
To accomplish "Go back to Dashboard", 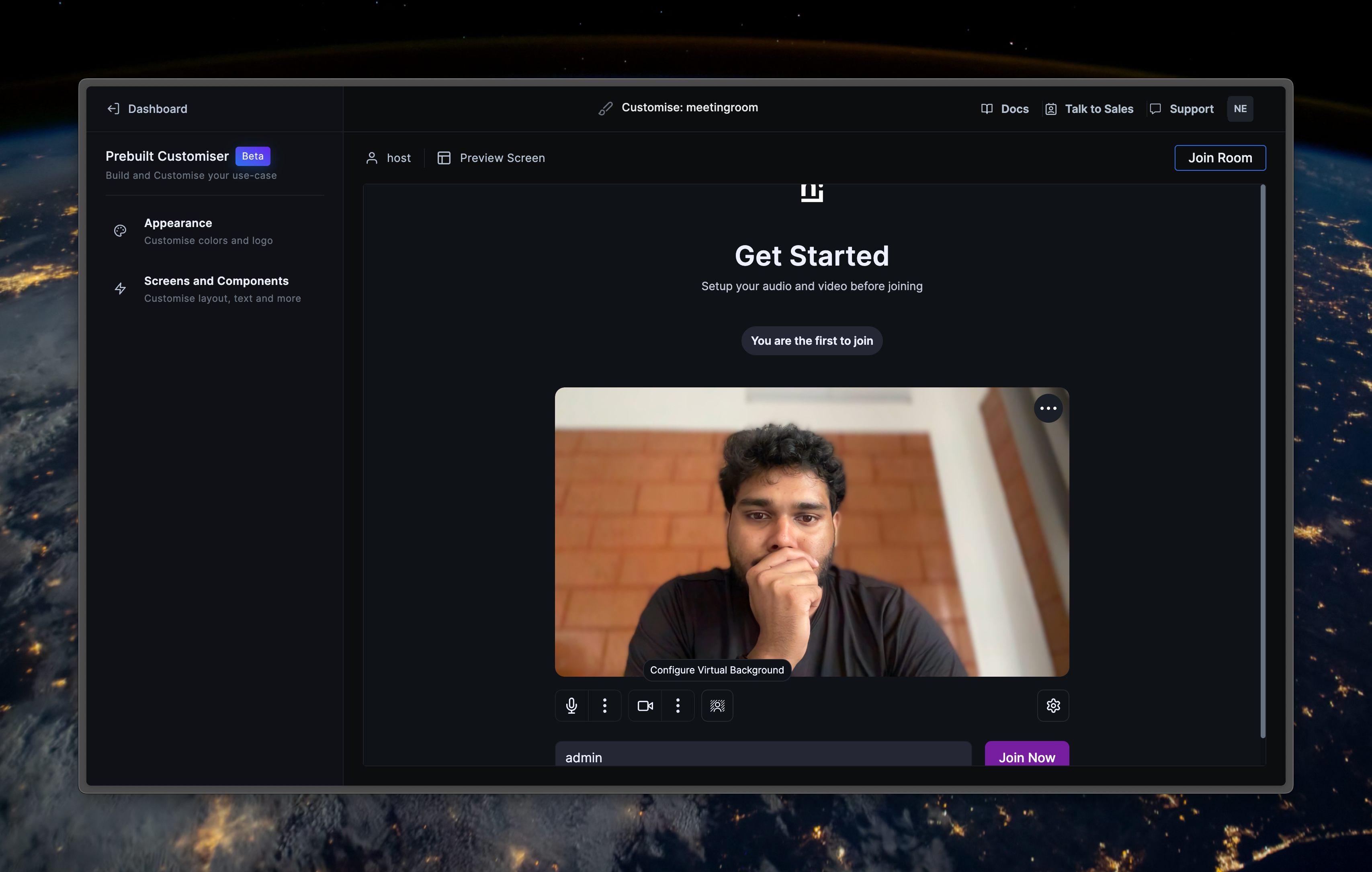I will pyautogui.click(x=147, y=109).
